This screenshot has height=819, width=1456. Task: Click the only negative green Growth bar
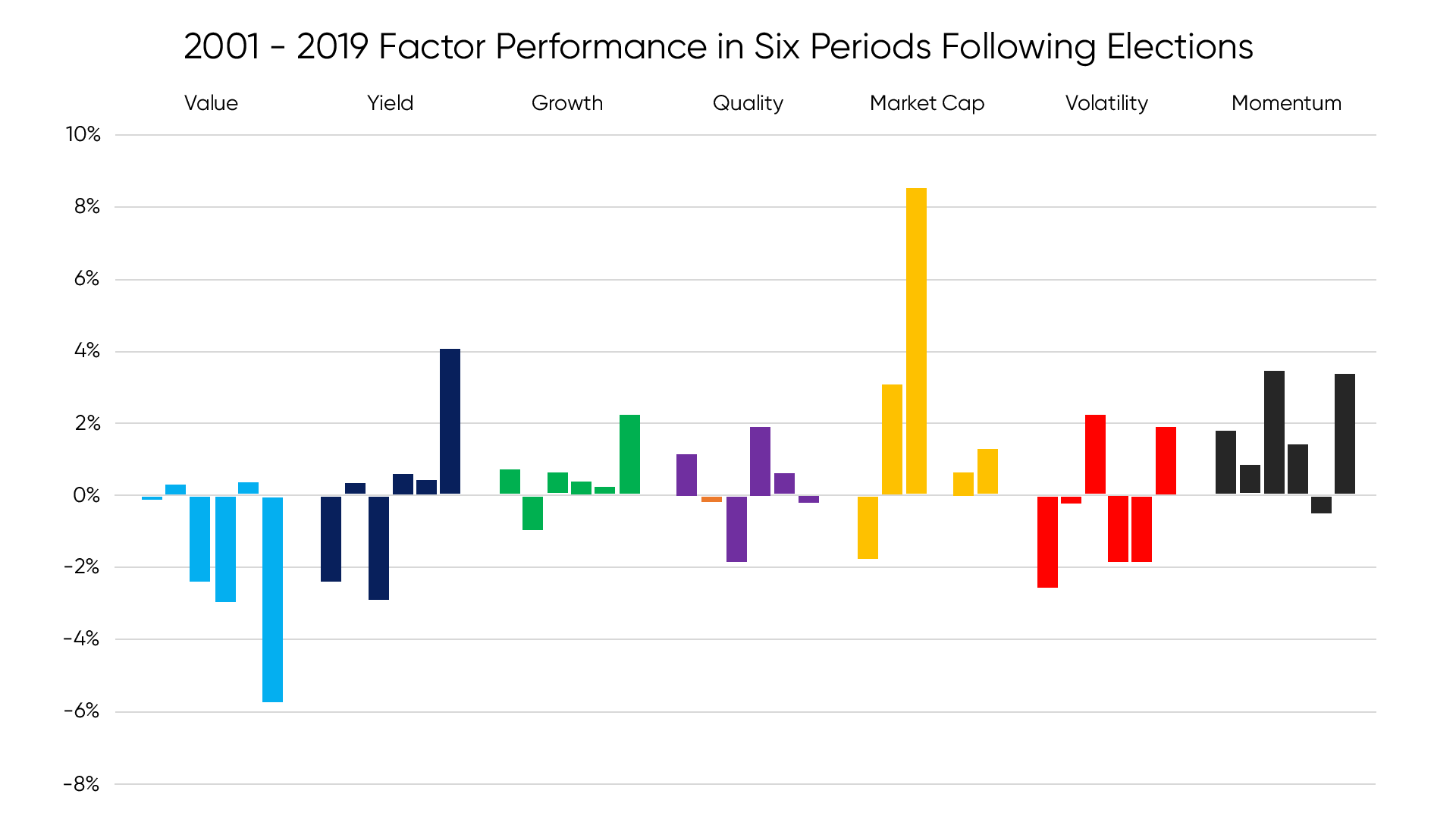click(532, 513)
